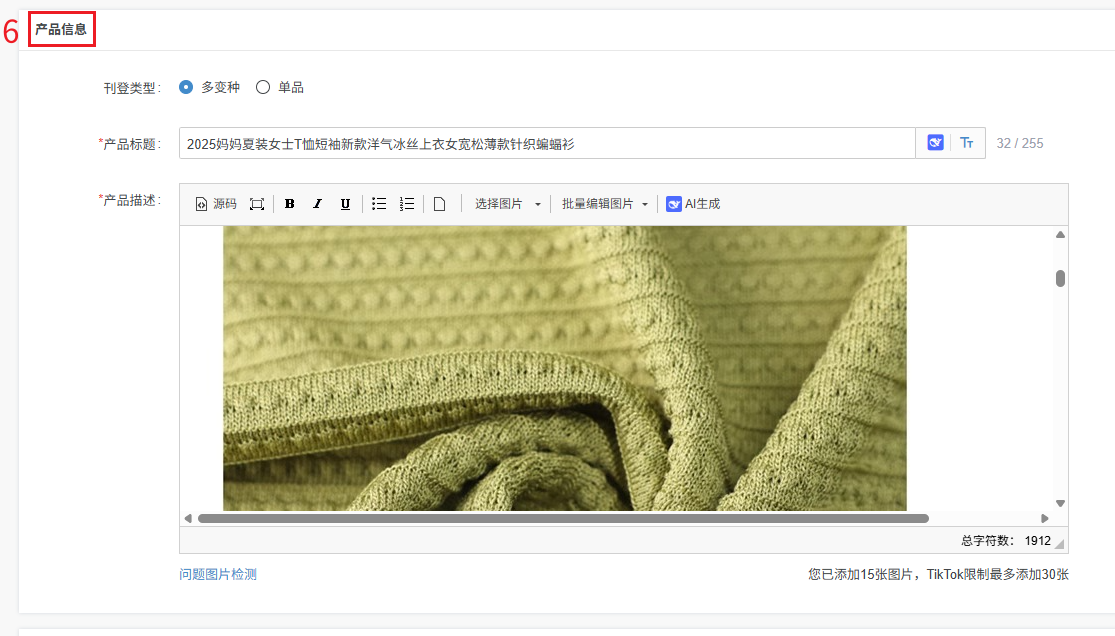Click the 产品信息 section tab
Image resolution: width=1115 pixels, height=636 pixels.
click(61, 29)
